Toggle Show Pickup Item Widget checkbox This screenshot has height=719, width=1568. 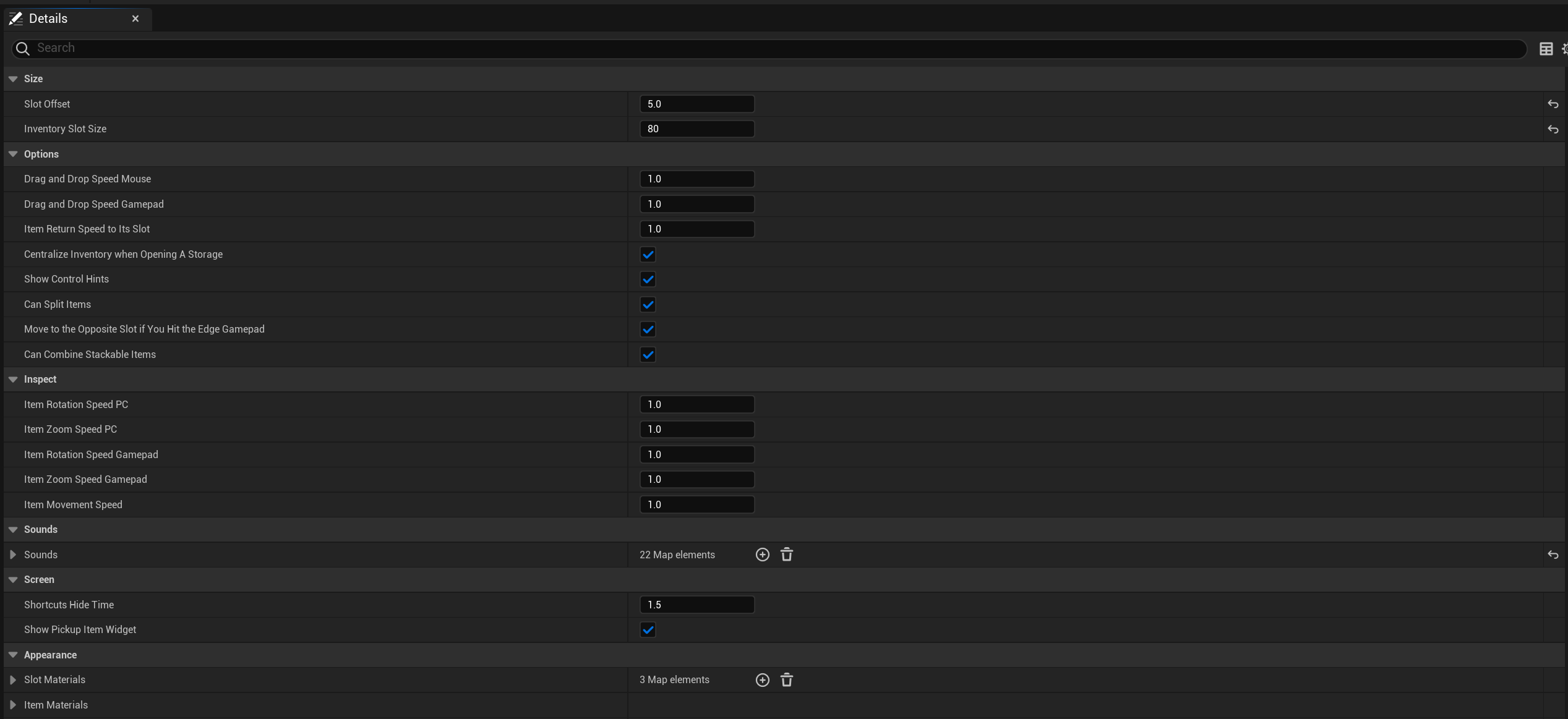click(647, 629)
